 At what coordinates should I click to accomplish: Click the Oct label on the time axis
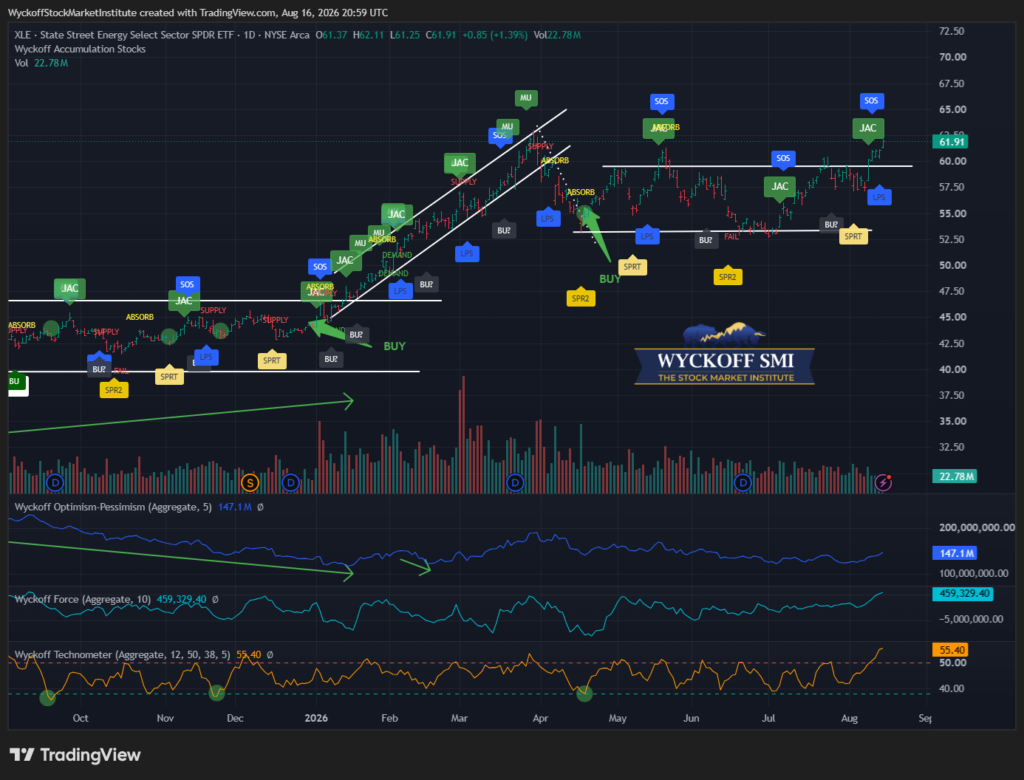click(80, 718)
